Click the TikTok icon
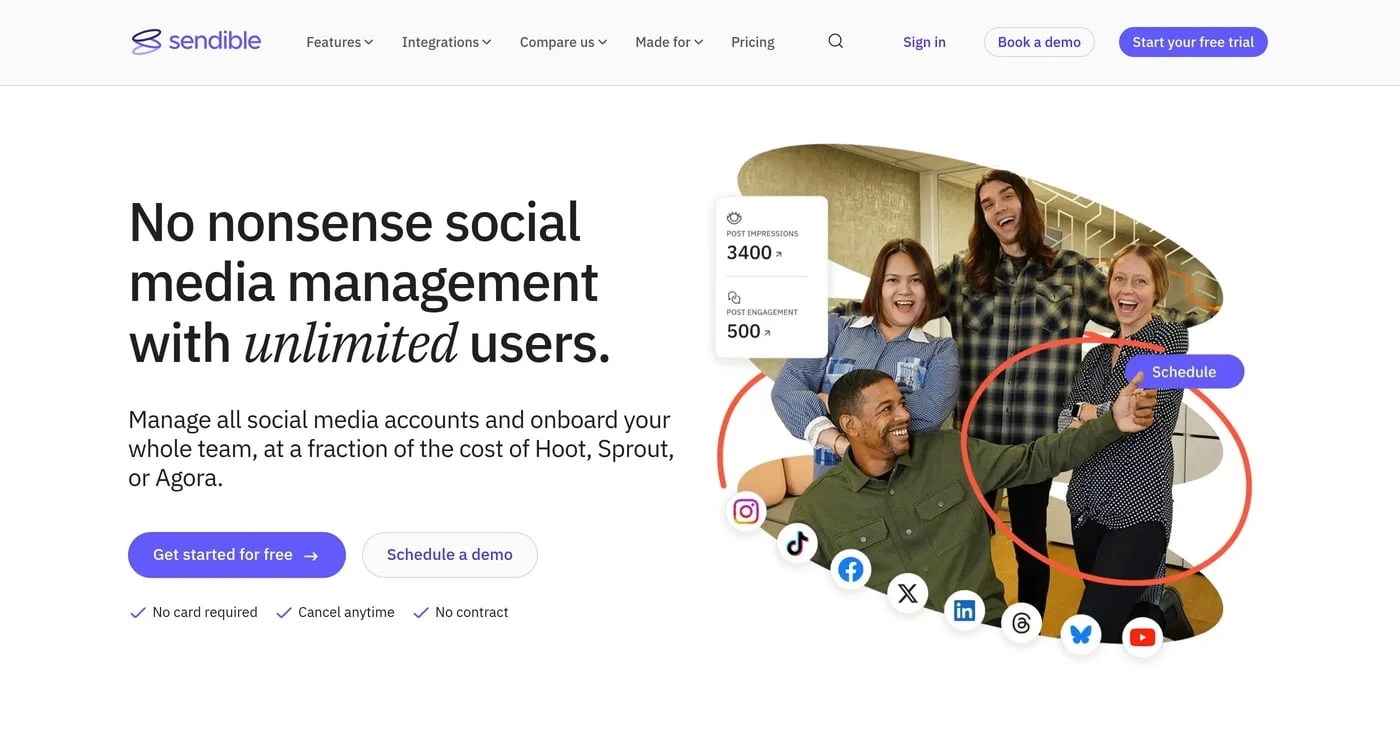 (x=797, y=543)
